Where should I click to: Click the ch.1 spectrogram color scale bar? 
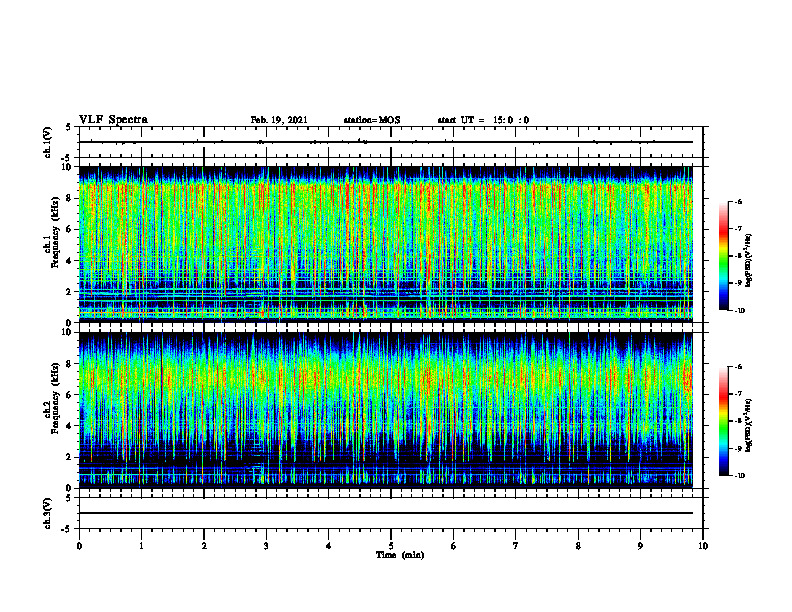723,256
